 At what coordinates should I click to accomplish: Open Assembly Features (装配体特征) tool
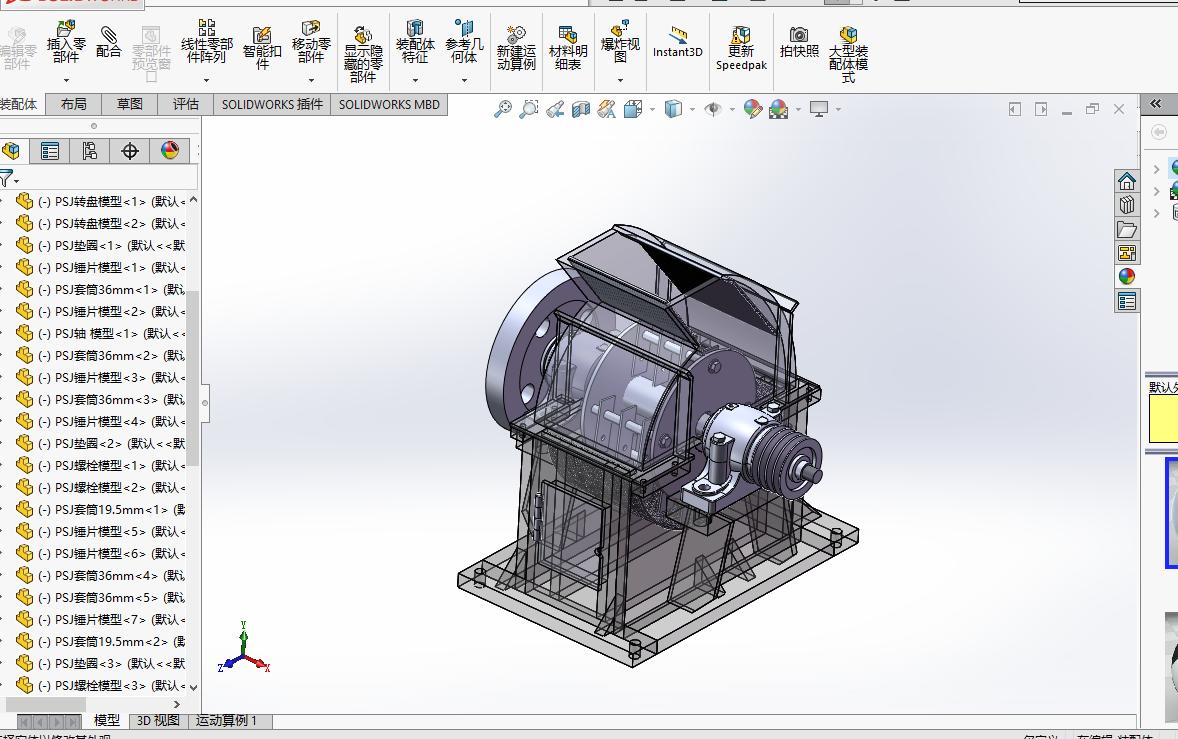[415, 42]
